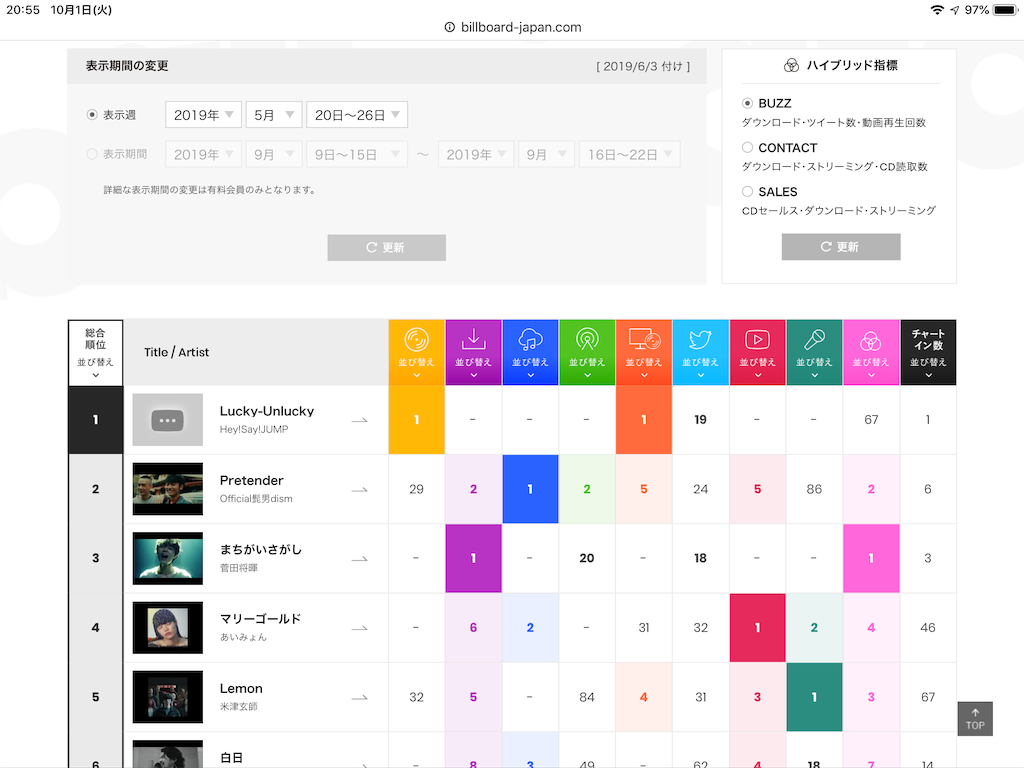Sort by the orange PC look-up icon column
1024x768 pixels.
(x=644, y=352)
